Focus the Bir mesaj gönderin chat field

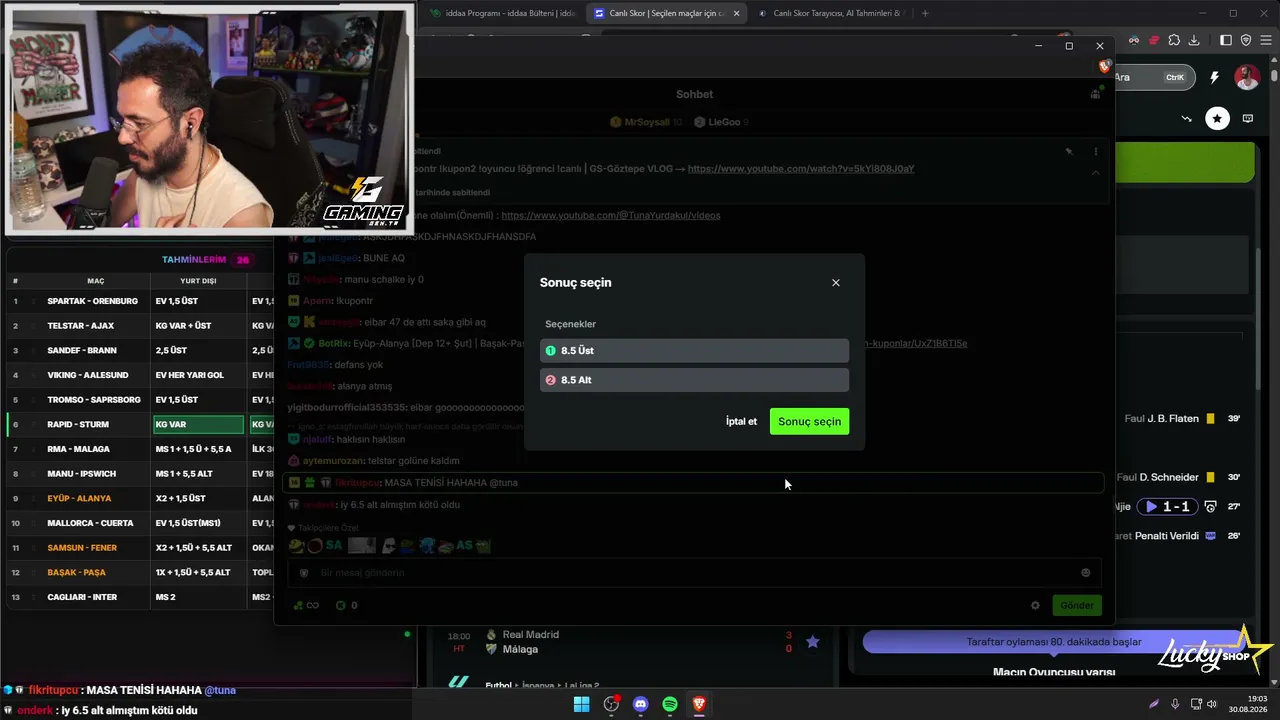pos(693,573)
